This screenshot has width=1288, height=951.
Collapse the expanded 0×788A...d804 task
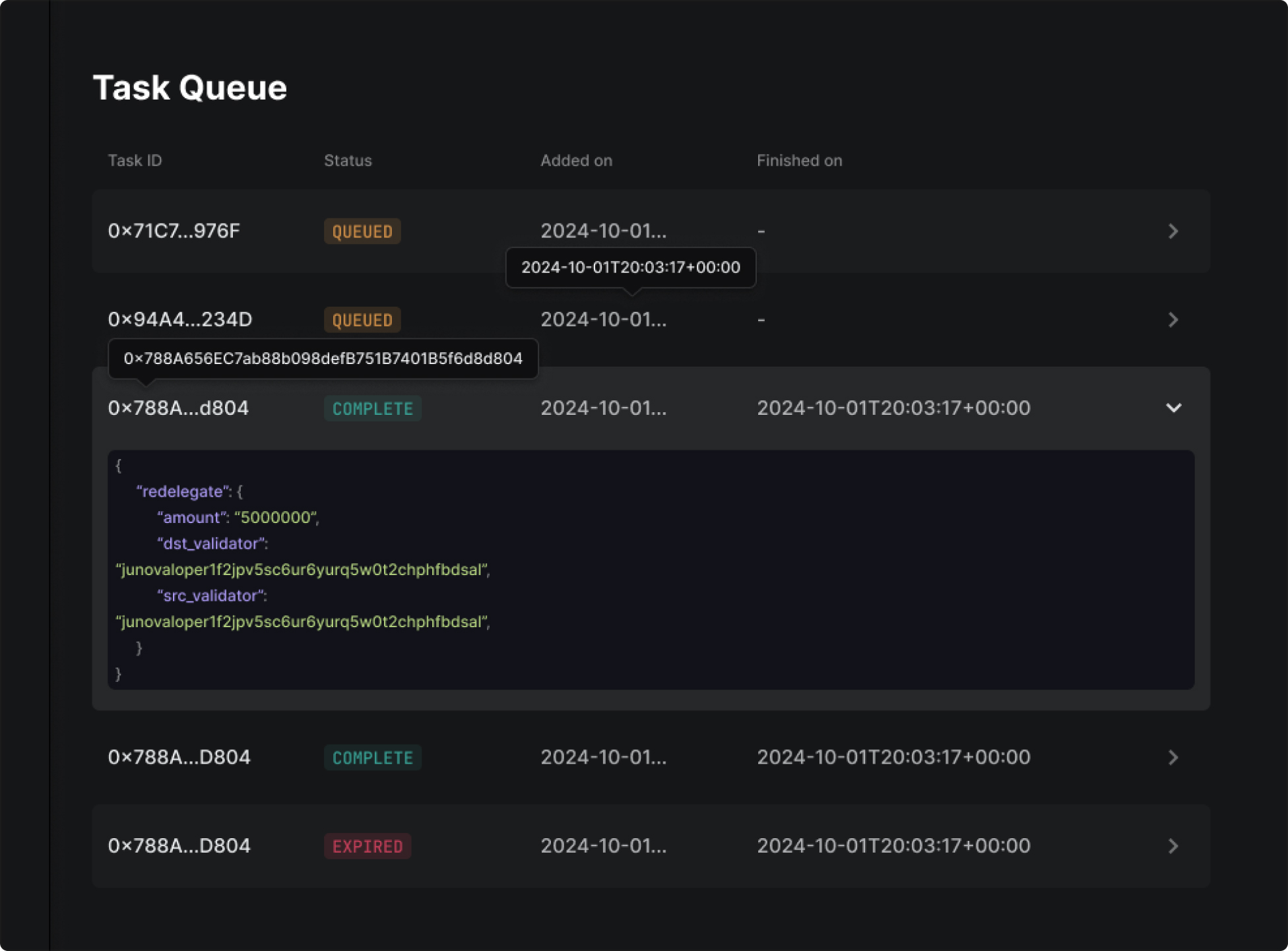[x=1174, y=408]
